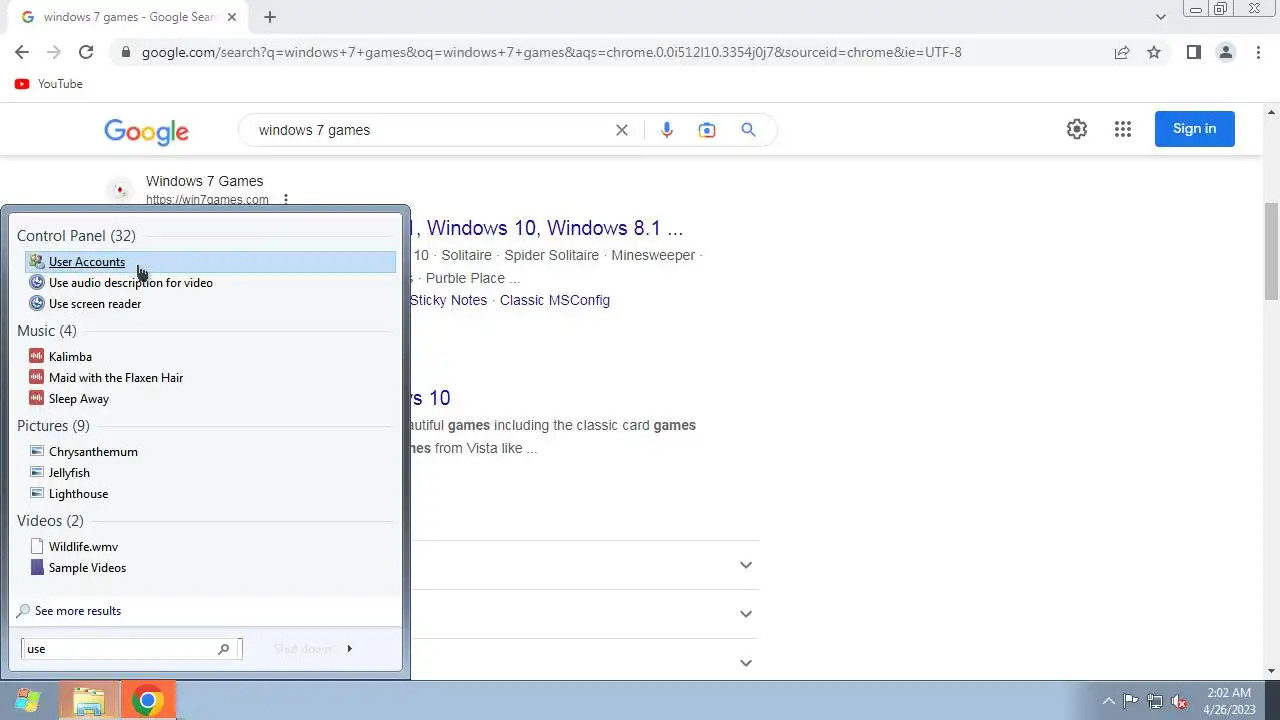Show hidden system tray icons
1280x720 pixels.
(x=1108, y=701)
